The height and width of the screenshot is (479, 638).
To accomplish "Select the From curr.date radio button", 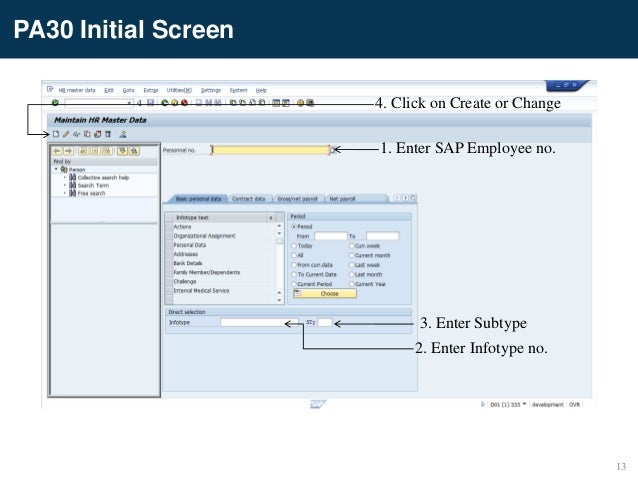I will point(293,265).
